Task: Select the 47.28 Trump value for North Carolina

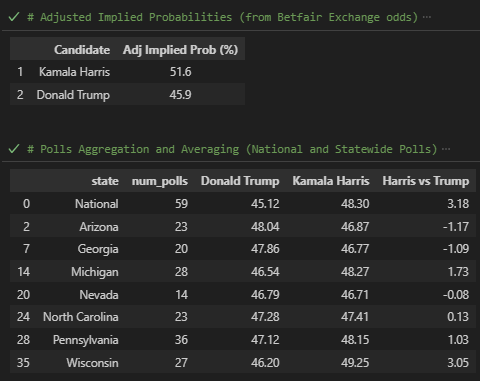Action: (265, 317)
